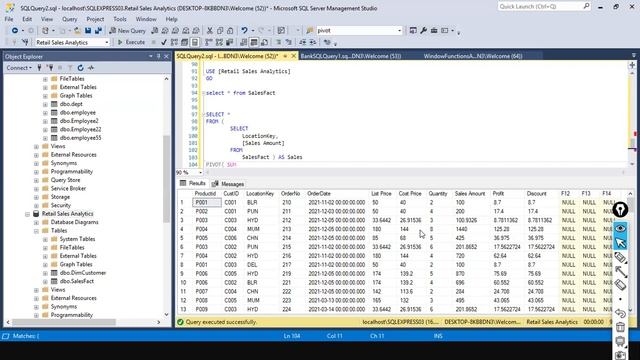Viewport: 640px width, 360px height.
Task: Click the cell HYD in row 3
Action: [252, 220]
